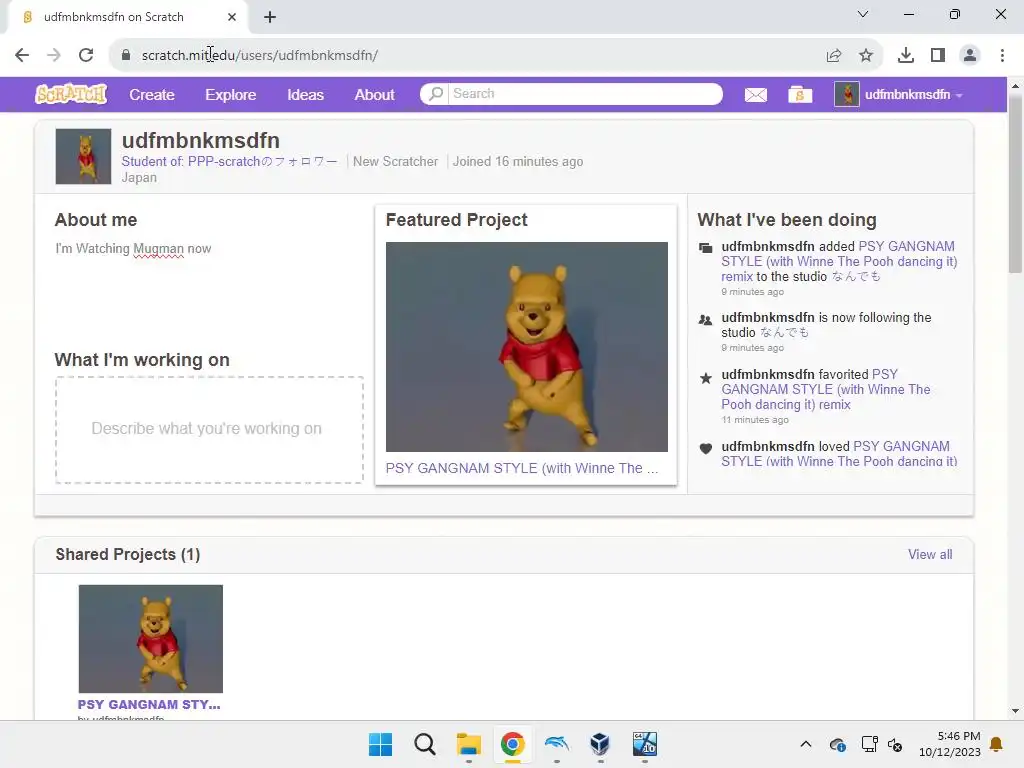The width and height of the screenshot is (1024, 768).
Task: Open Chrome profile avatar icon
Action: [970, 56]
